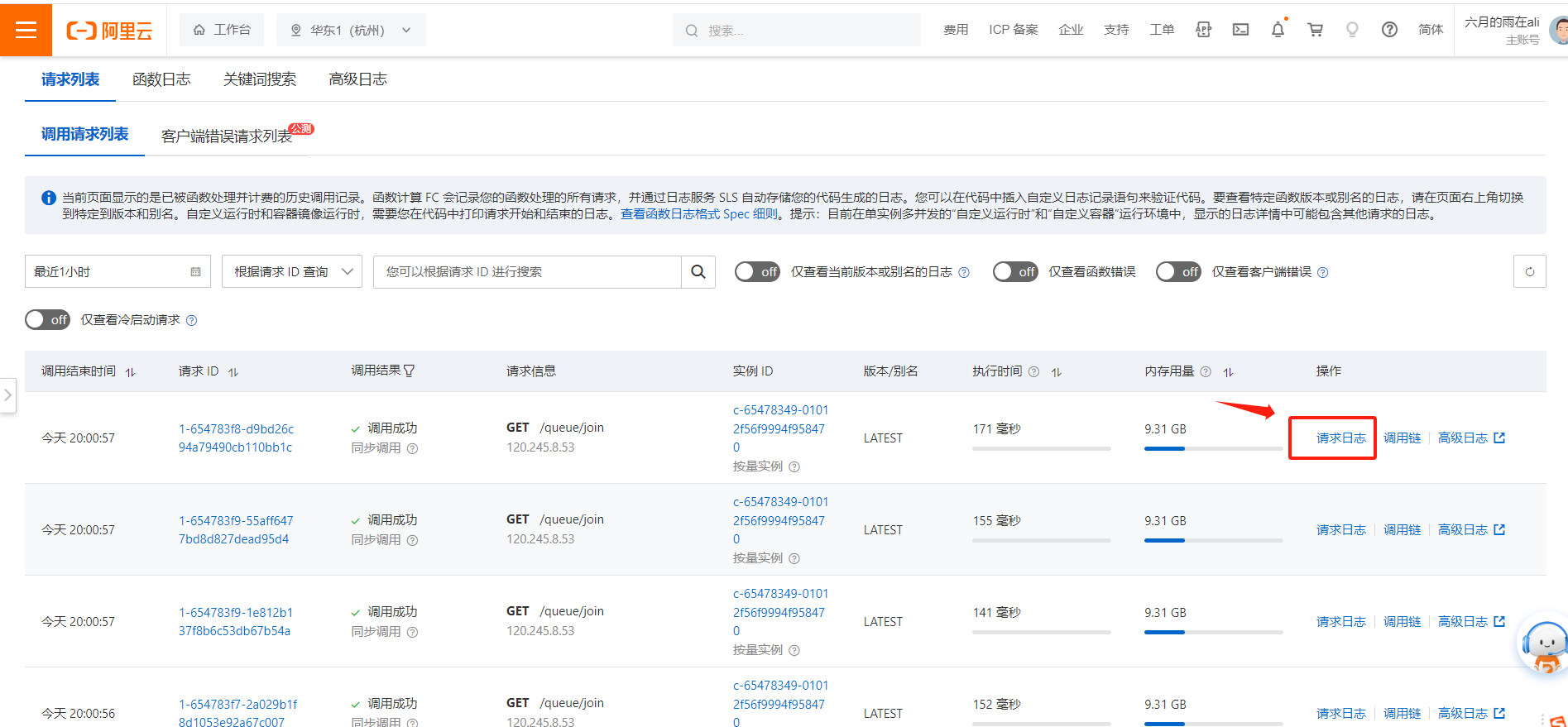The height and width of the screenshot is (727, 1568).
Task: Open 请求日志 for request 1-654783f9-55aff647
Action: (1341, 530)
